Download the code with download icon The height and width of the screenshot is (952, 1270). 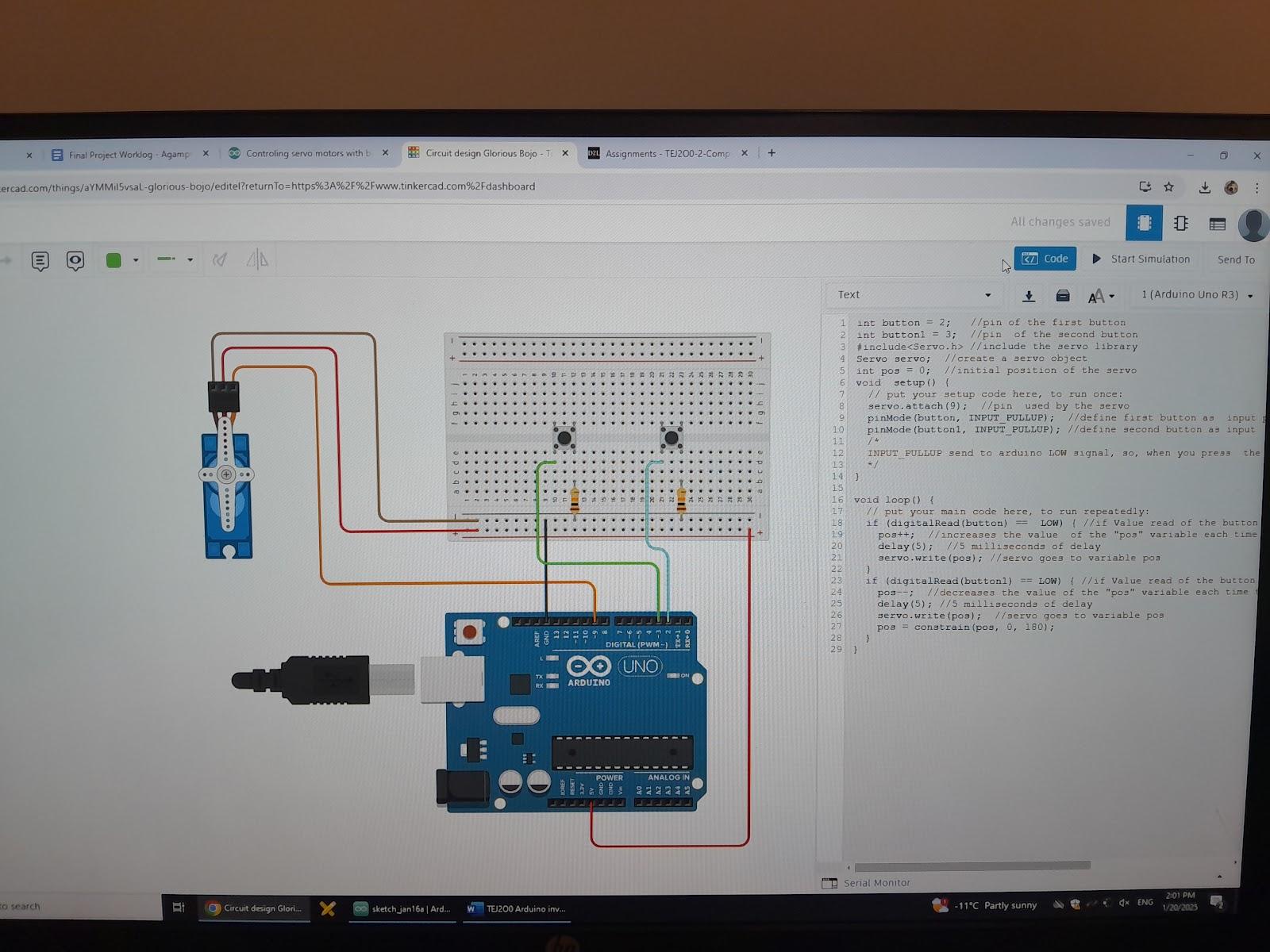click(x=1029, y=296)
